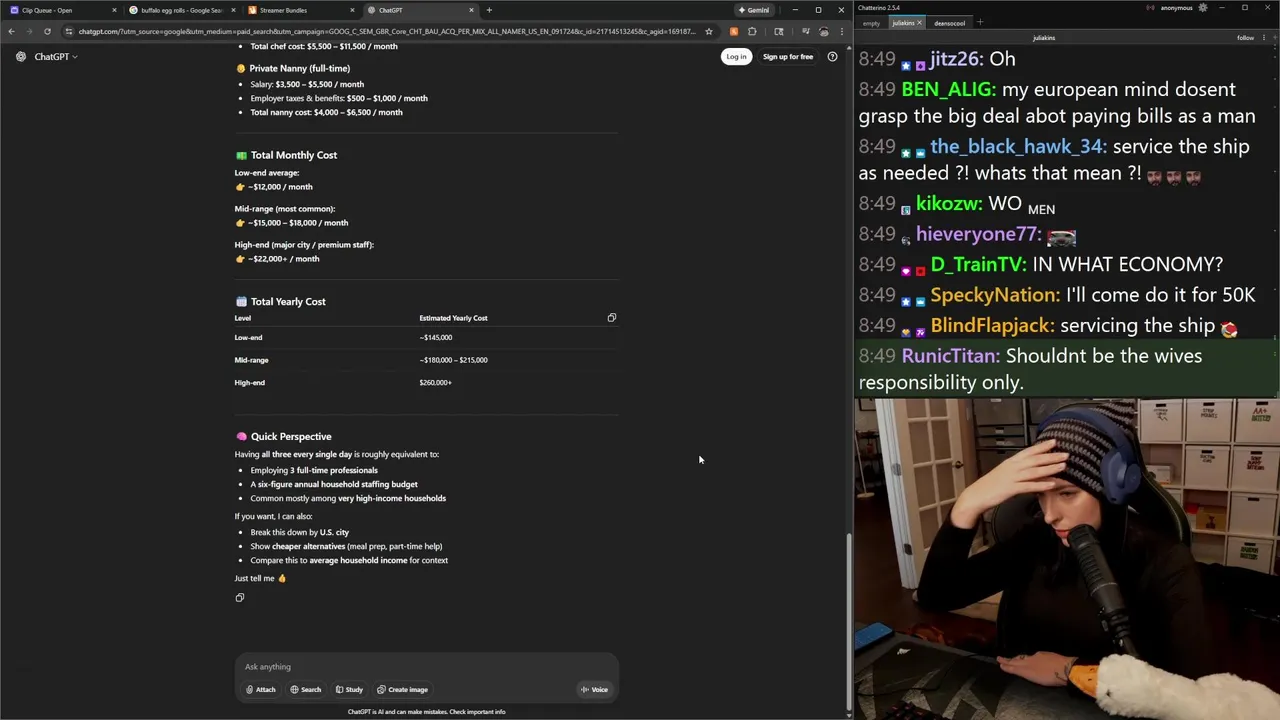Go back in browser history
Image resolution: width=1280 pixels, height=720 pixels.
coord(11,31)
